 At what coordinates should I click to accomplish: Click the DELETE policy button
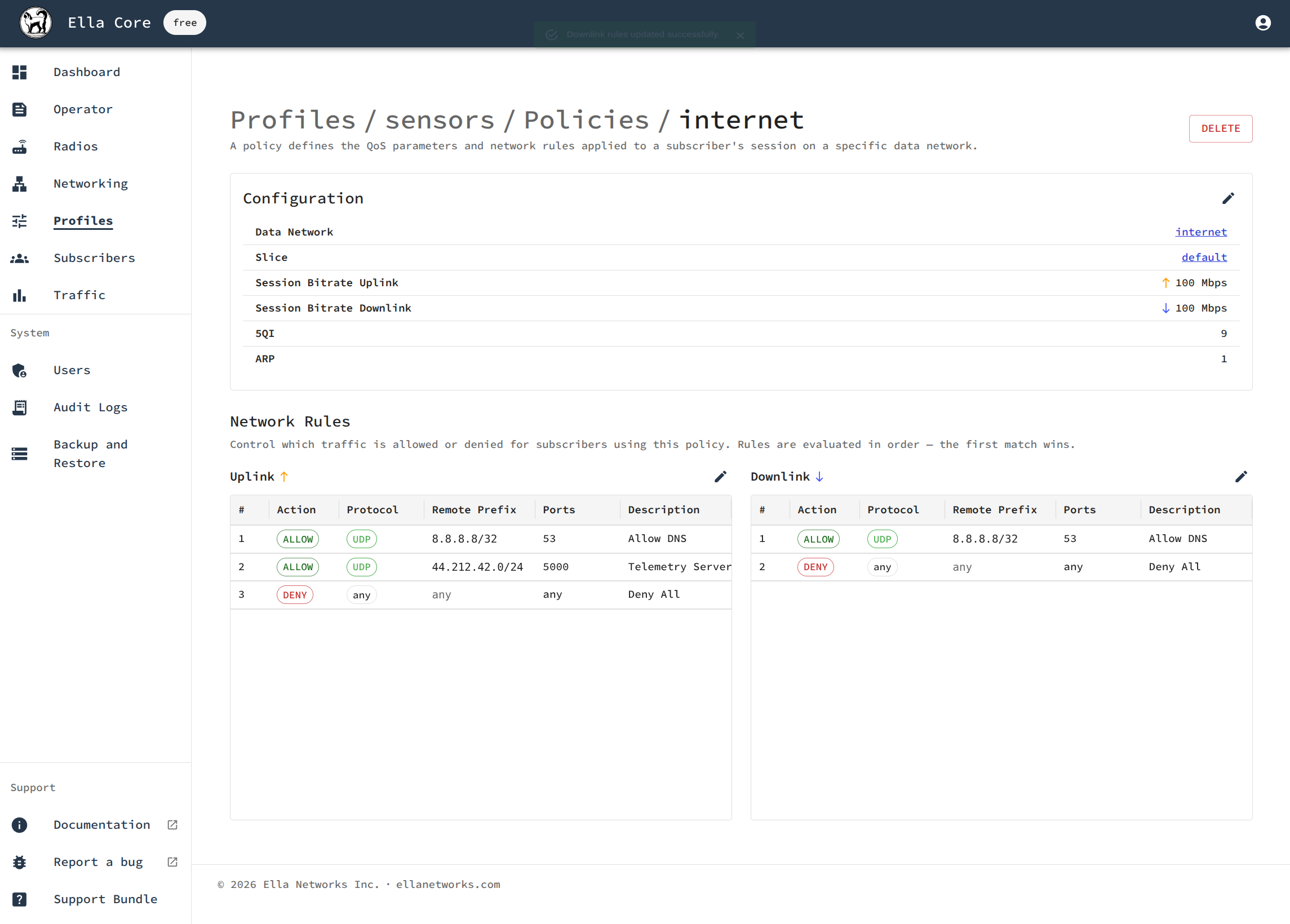[x=1221, y=128]
